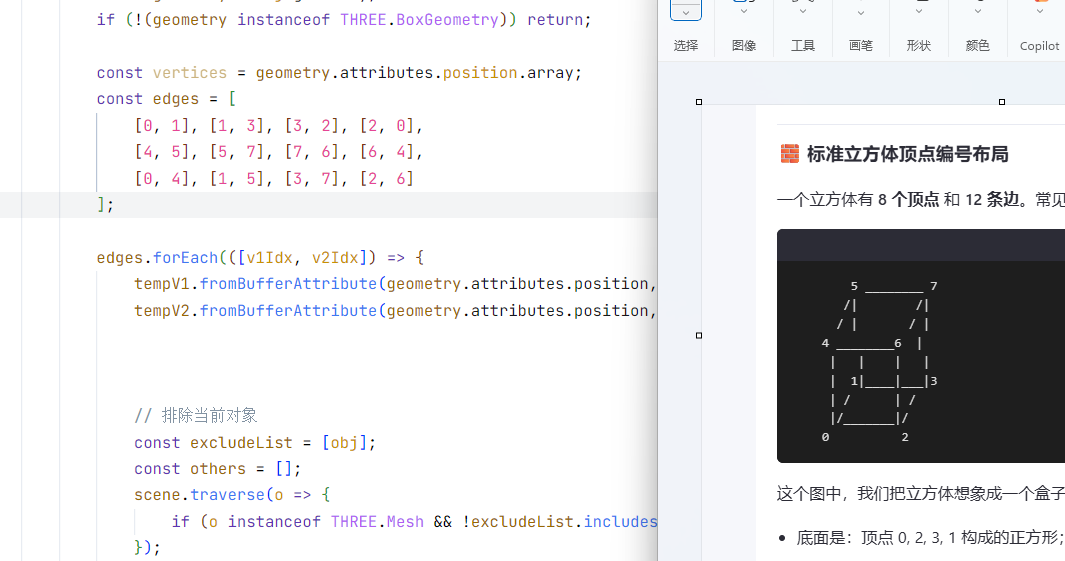Click forEach in edges.forEach call
The width and height of the screenshot is (1065, 561).
(185, 258)
